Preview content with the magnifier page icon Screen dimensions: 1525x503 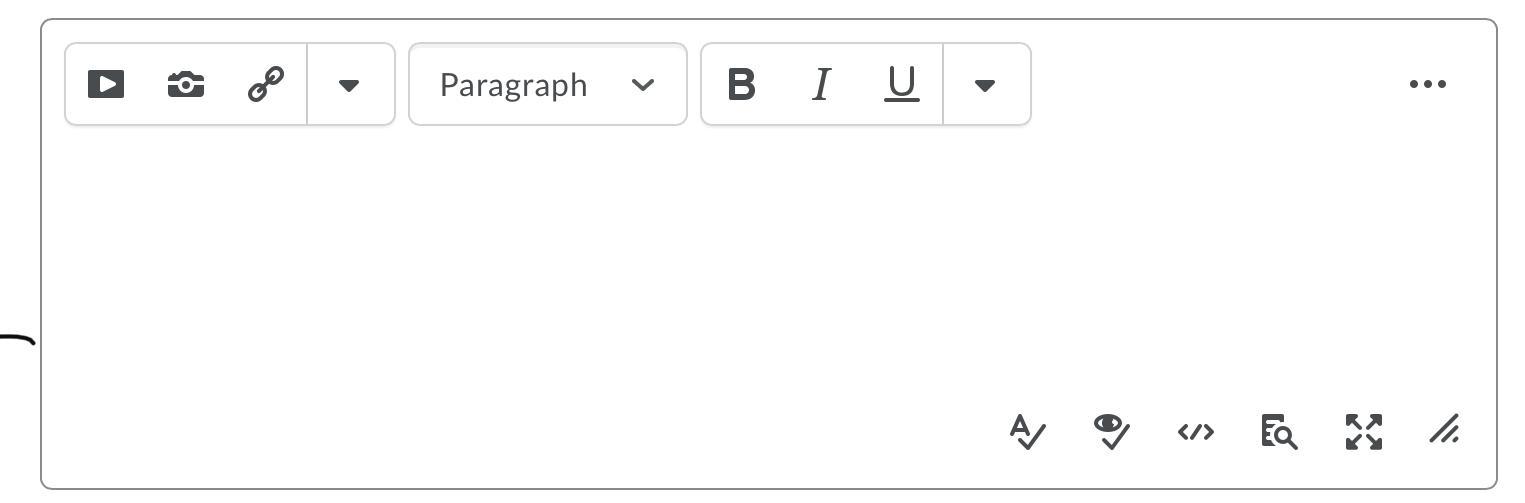click(1278, 432)
